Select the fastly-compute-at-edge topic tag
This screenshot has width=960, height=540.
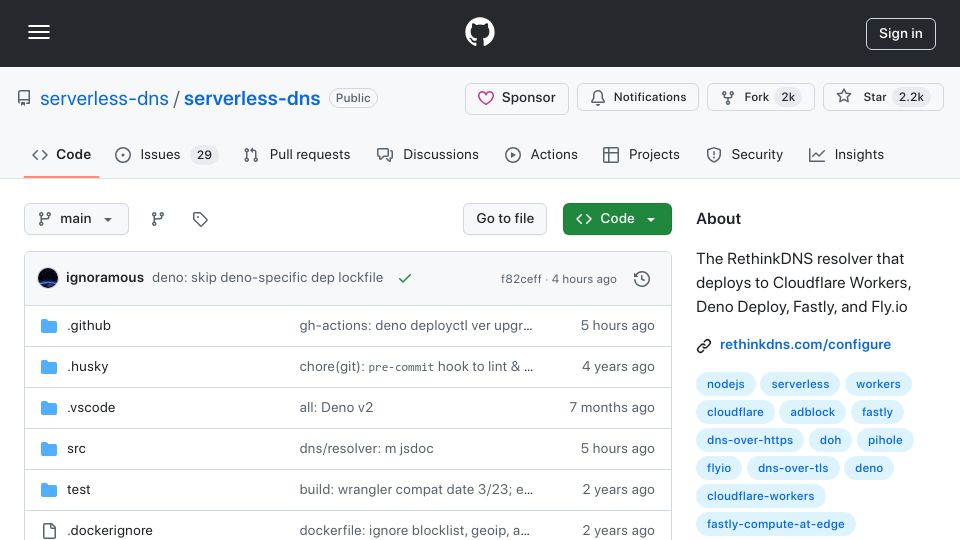tap(776, 525)
